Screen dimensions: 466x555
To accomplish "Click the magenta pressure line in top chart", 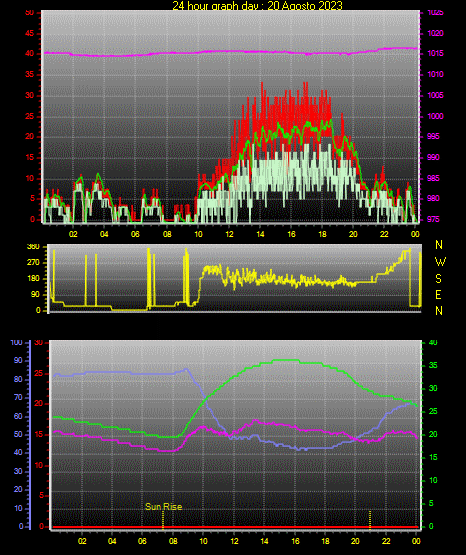I will 230,52.
